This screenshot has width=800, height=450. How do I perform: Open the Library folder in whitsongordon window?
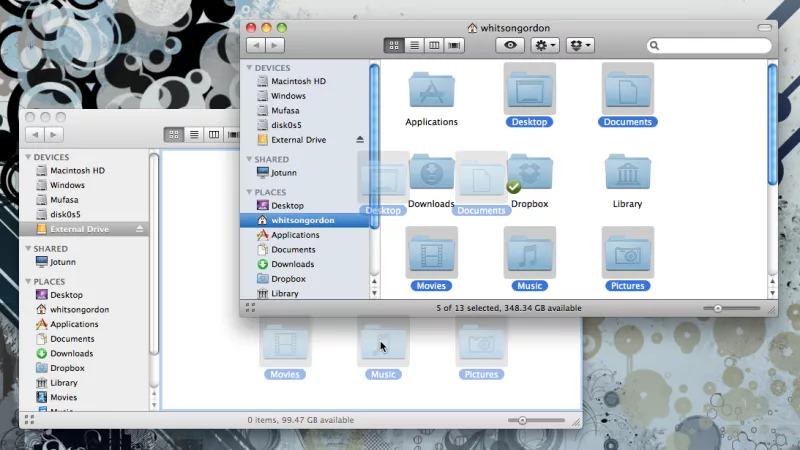click(x=628, y=172)
